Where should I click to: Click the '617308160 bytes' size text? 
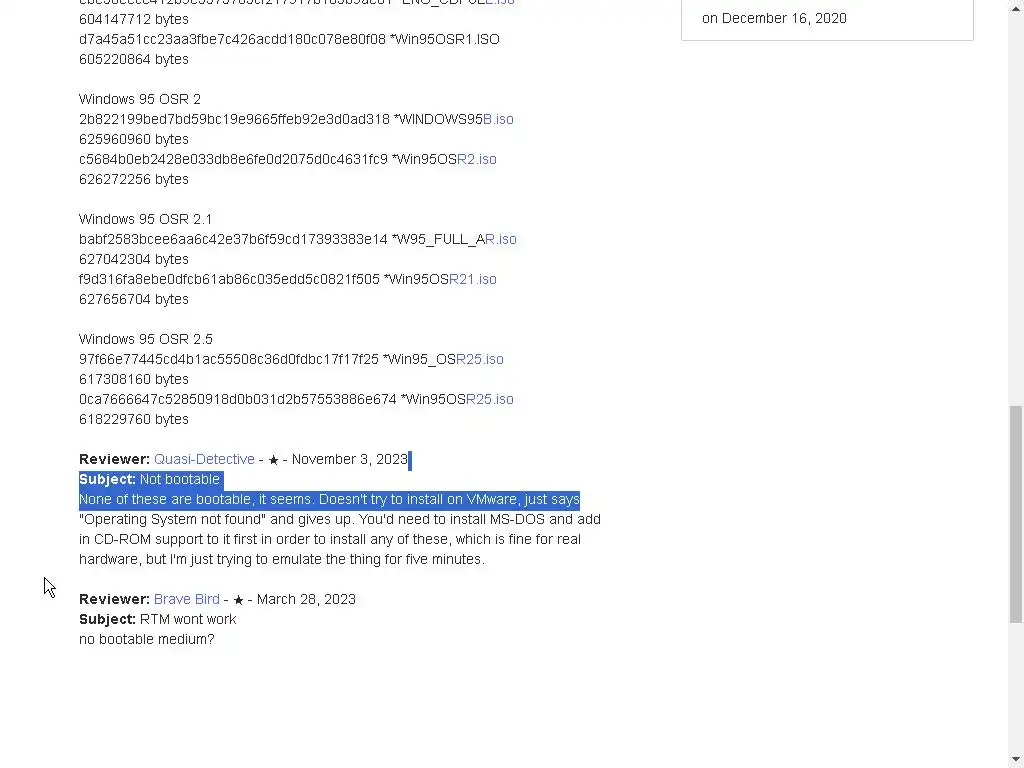134,379
